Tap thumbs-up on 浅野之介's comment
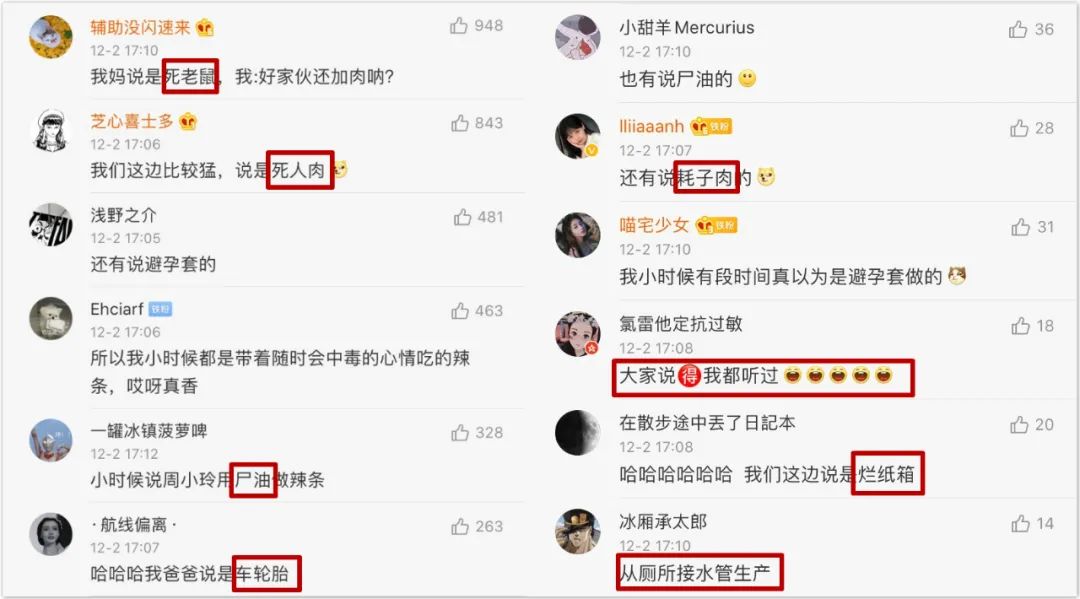The image size is (1080, 599). 462,218
